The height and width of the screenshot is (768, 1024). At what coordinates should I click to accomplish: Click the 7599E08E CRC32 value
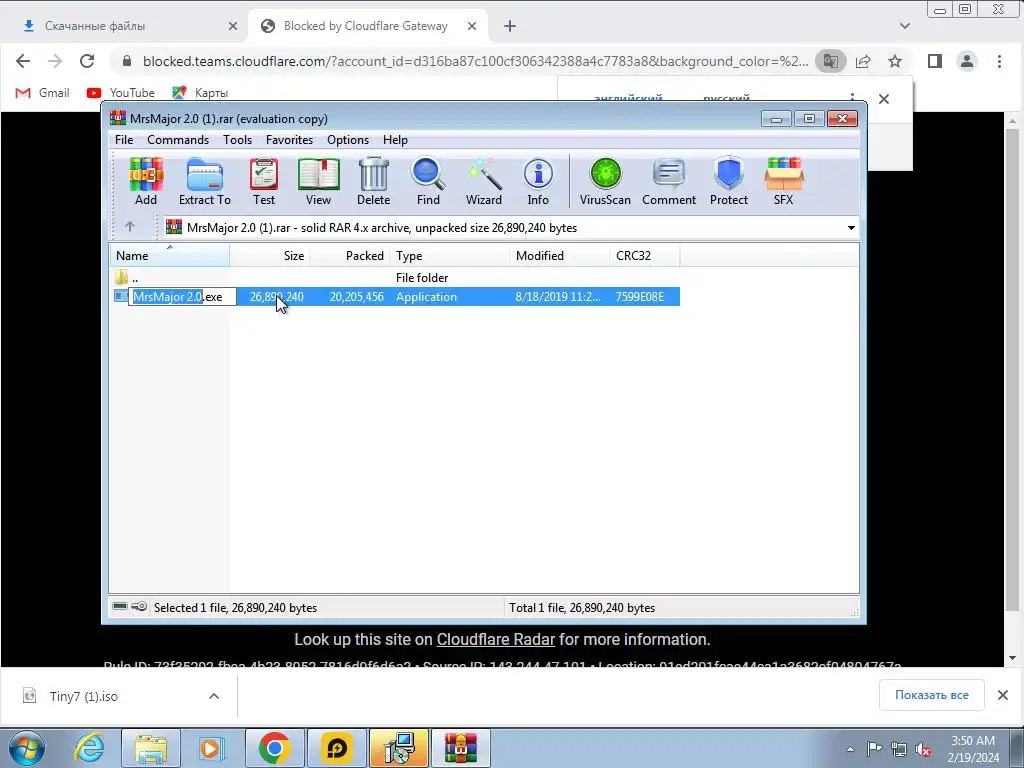639,296
